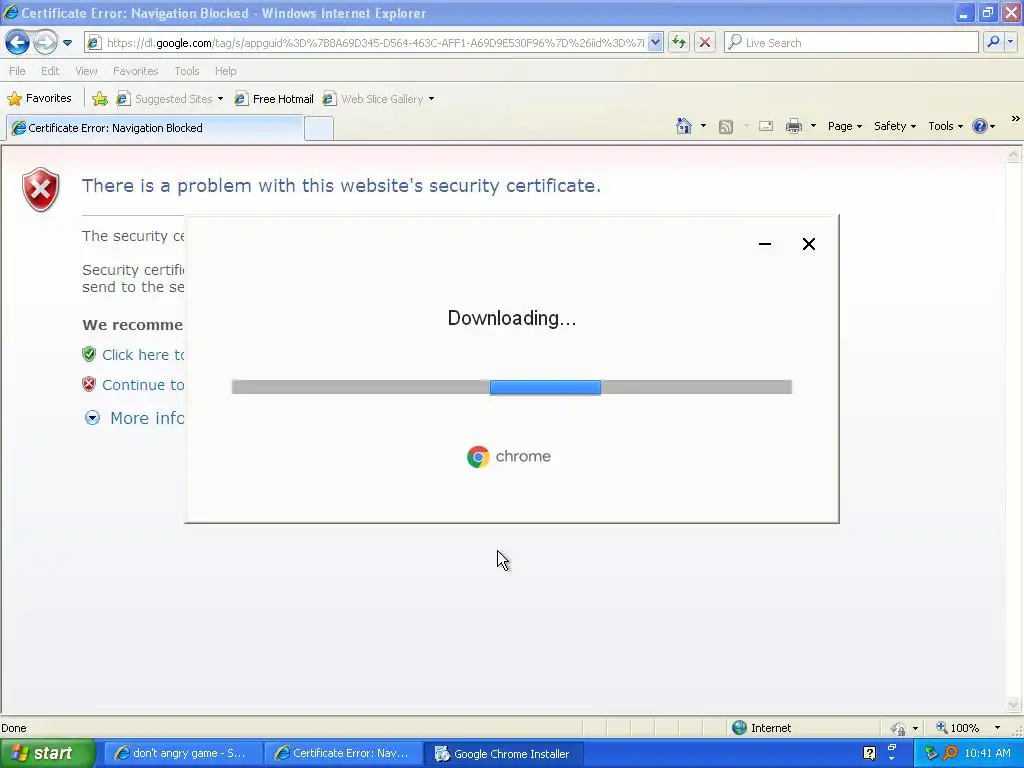The image size is (1024, 768).
Task: Expand zoom level dropdown arrow
Action: [997, 728]
